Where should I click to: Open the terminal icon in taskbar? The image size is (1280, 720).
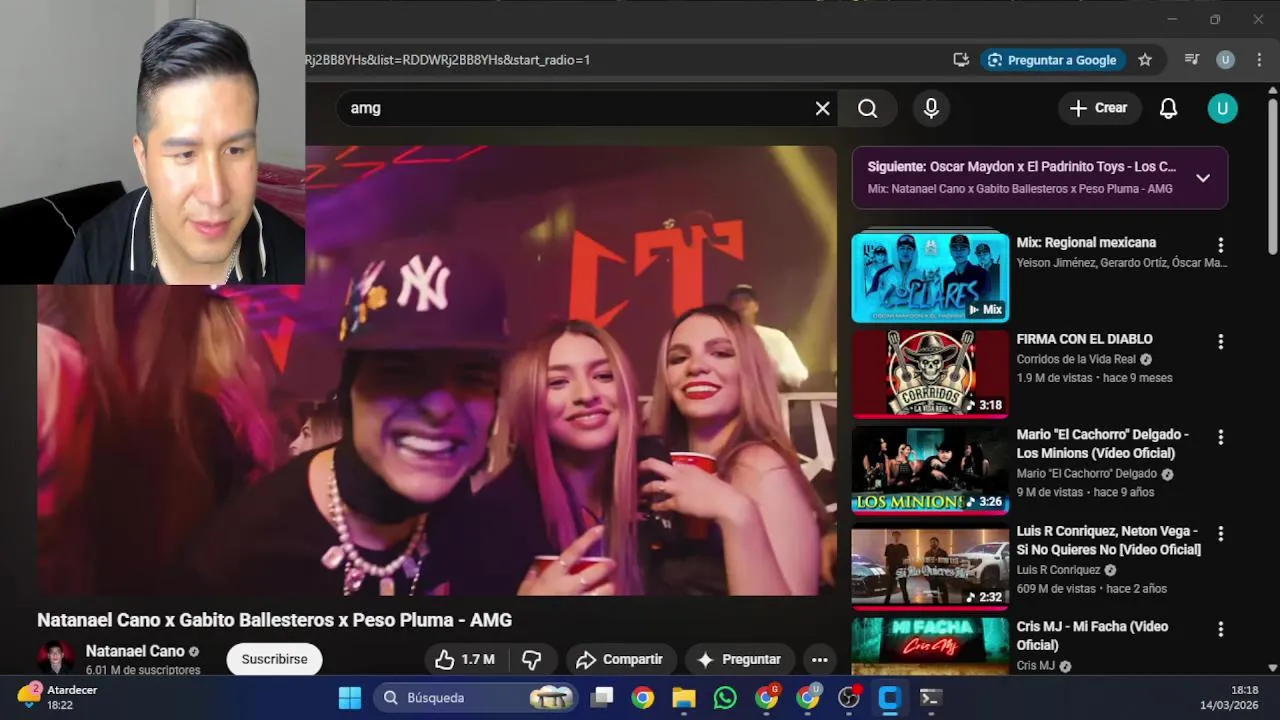(x=930, y=698)
